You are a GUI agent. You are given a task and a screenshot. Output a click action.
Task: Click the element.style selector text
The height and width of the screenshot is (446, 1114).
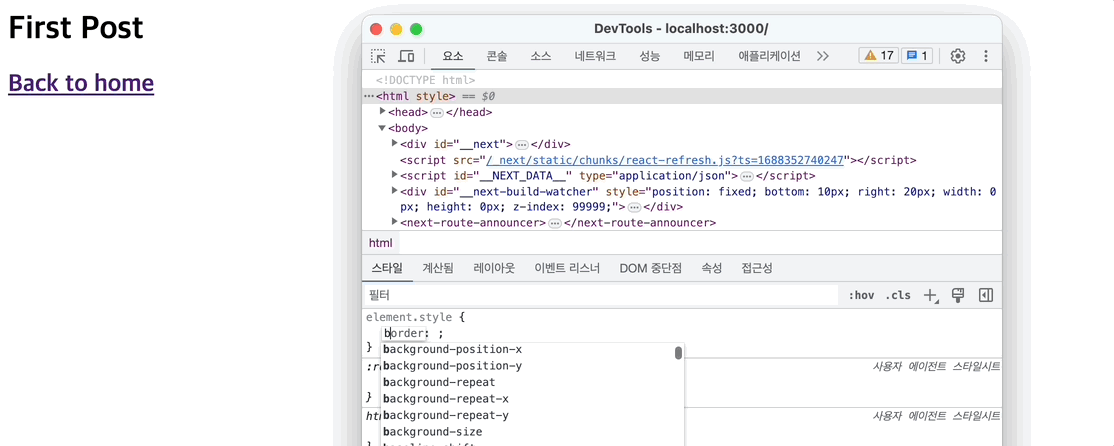click(411, 317)
